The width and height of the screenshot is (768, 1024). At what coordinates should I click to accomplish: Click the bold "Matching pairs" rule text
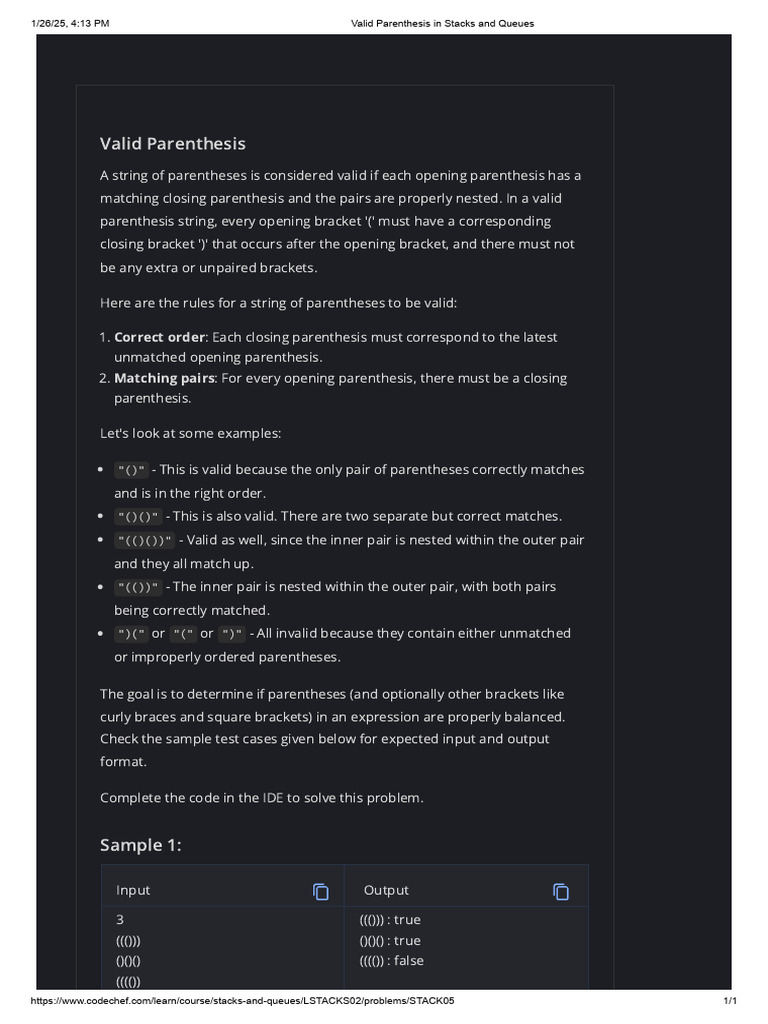pos(165,378)
